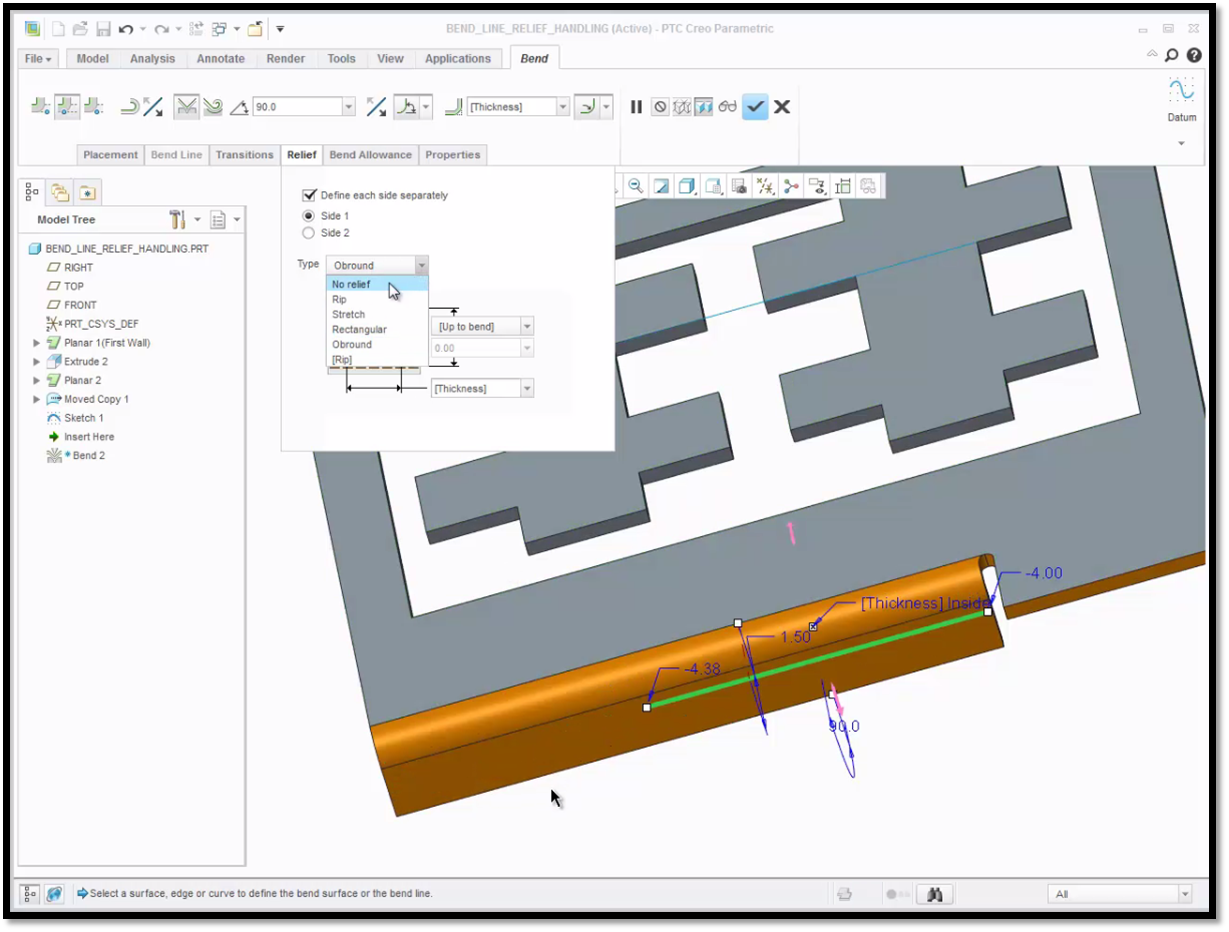Open the angle dimension scheme dropdown arrow
This screenshot has height=932, width=1229.
tap(427, 106)
